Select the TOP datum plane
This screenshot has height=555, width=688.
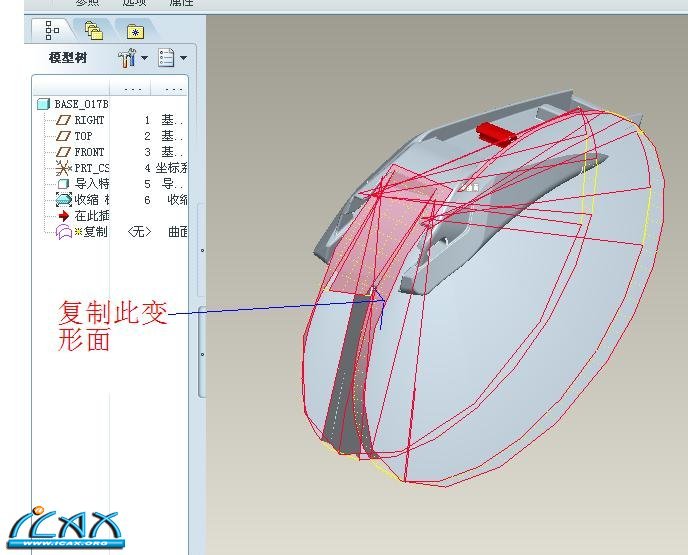click(x=83, y=136)
